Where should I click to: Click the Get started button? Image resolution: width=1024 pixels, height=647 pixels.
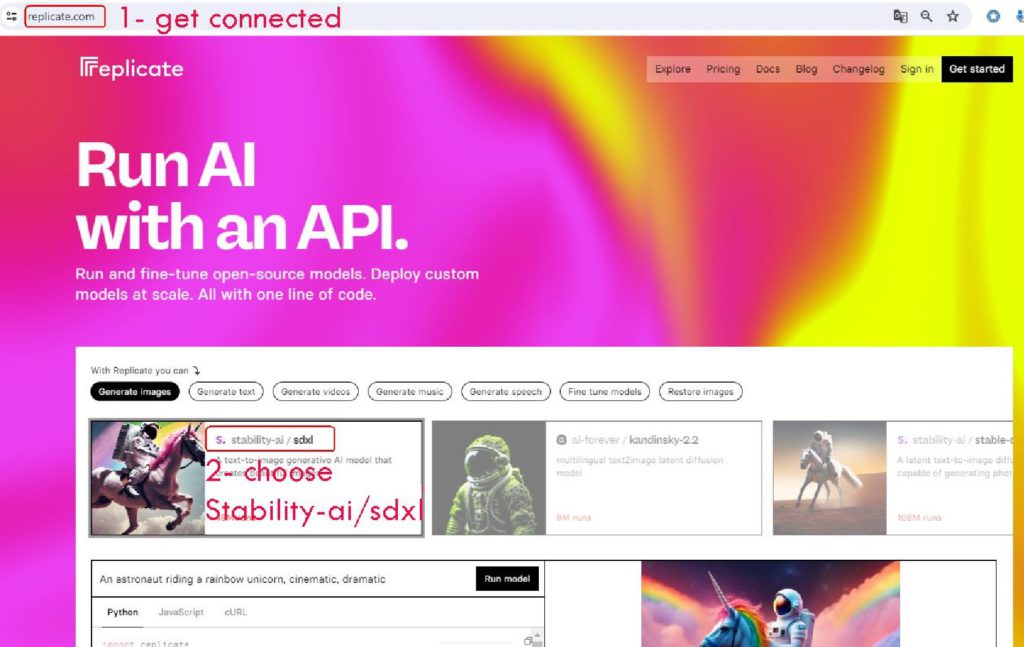tap(977, 69)
